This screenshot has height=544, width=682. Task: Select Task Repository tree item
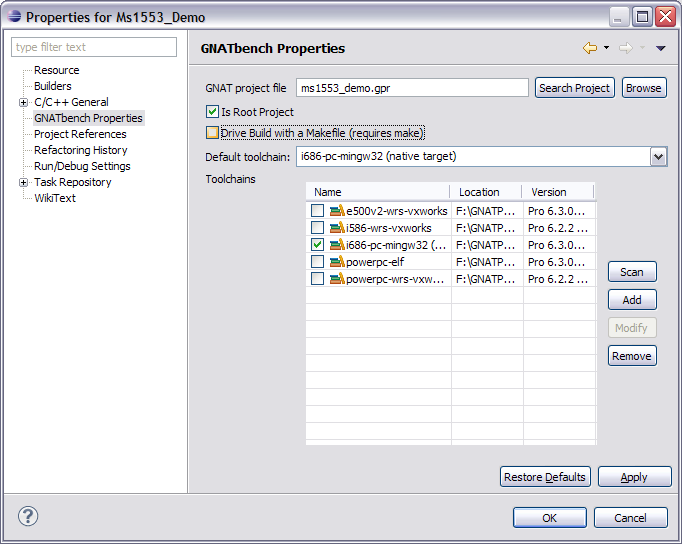coord(73,182)
